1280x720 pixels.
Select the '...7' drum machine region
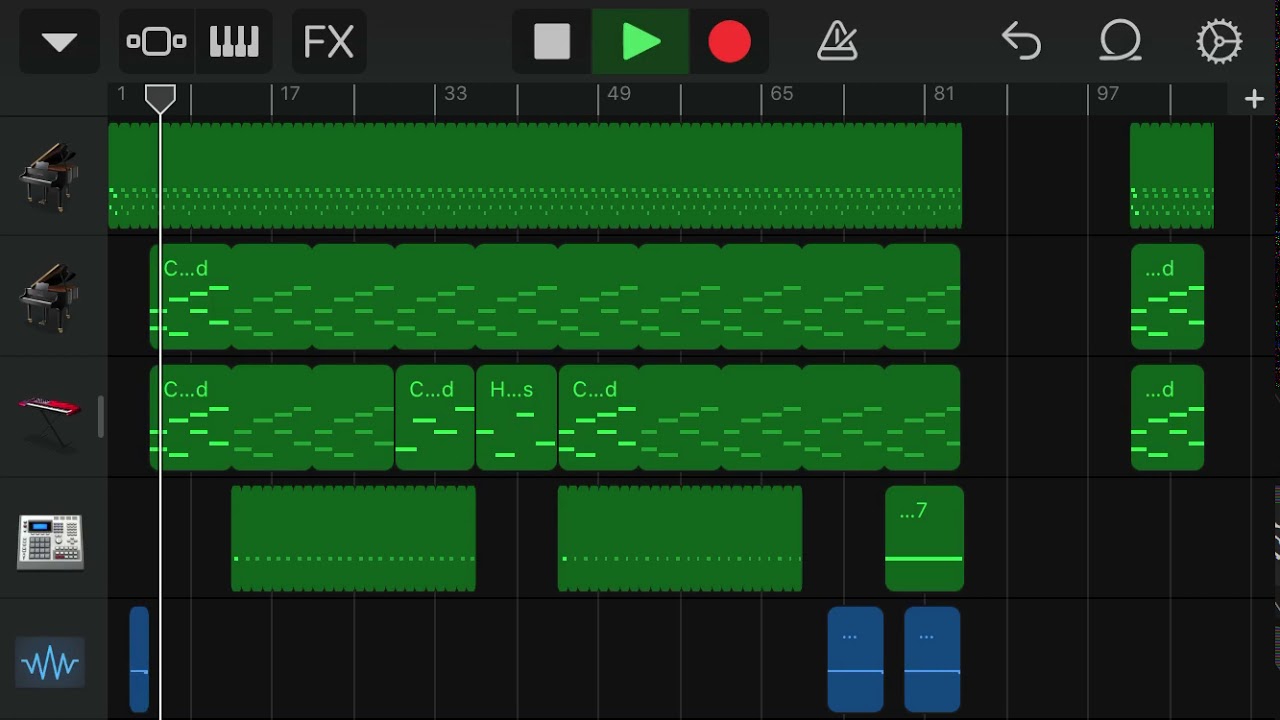pyautogui.click(x=924, y=539)
